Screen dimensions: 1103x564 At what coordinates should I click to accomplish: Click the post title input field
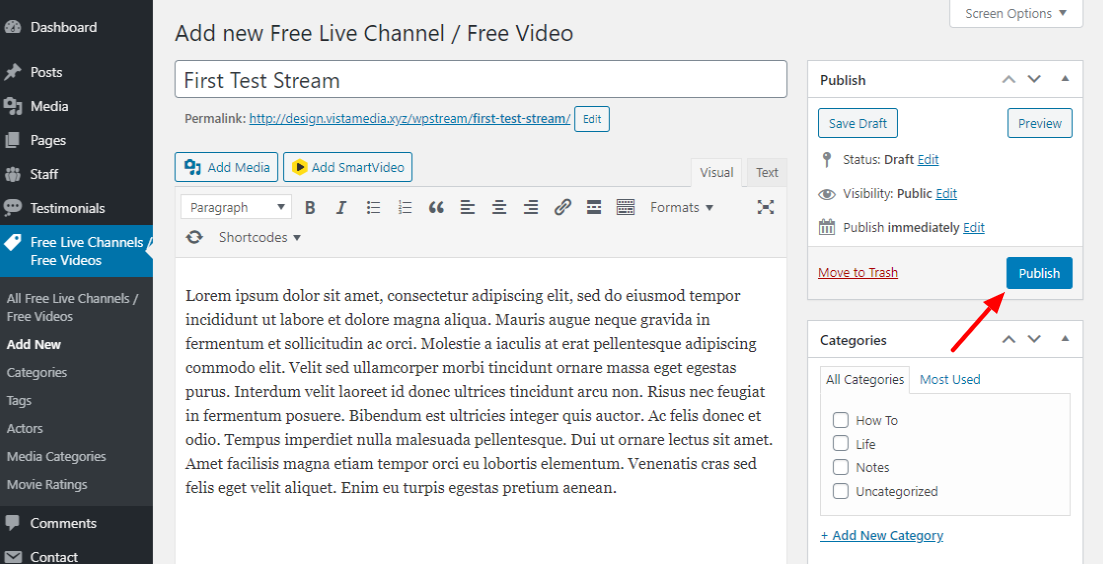tap(480, 80)
